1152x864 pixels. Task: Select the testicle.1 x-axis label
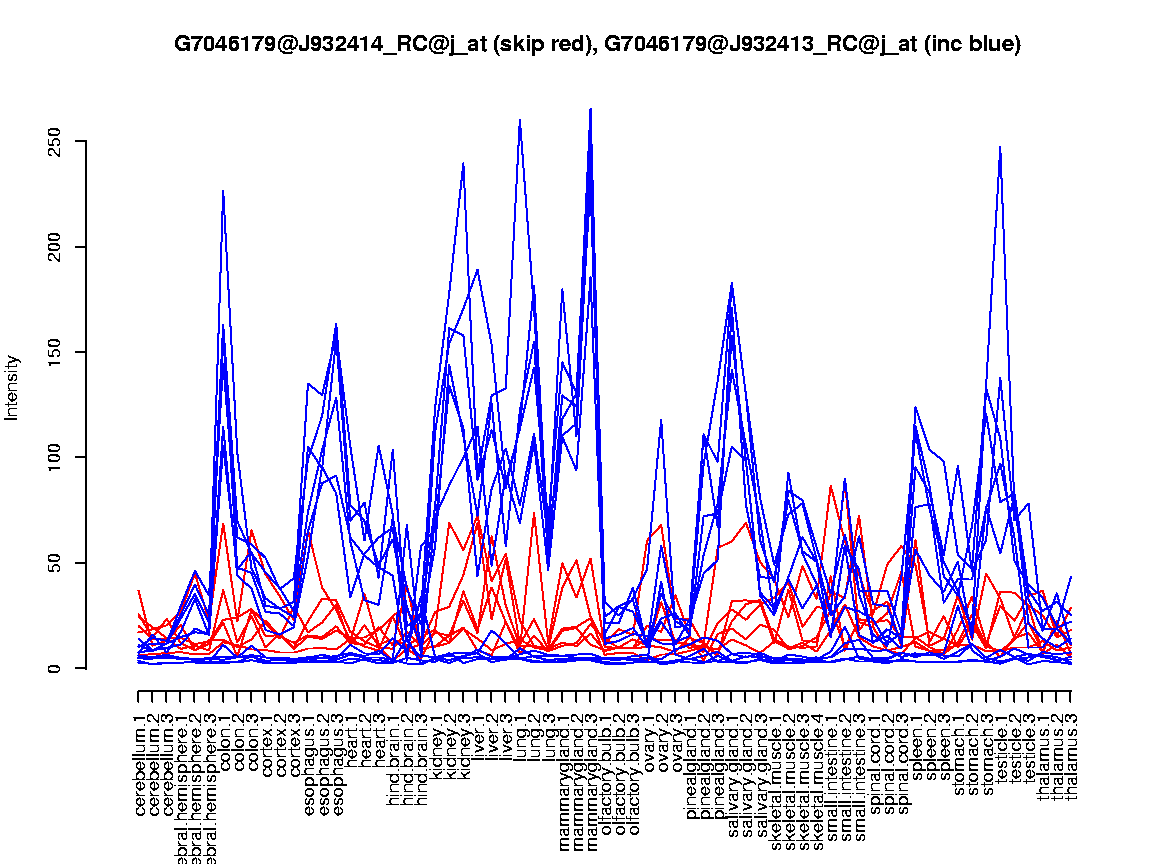(x=1001, y=744)
